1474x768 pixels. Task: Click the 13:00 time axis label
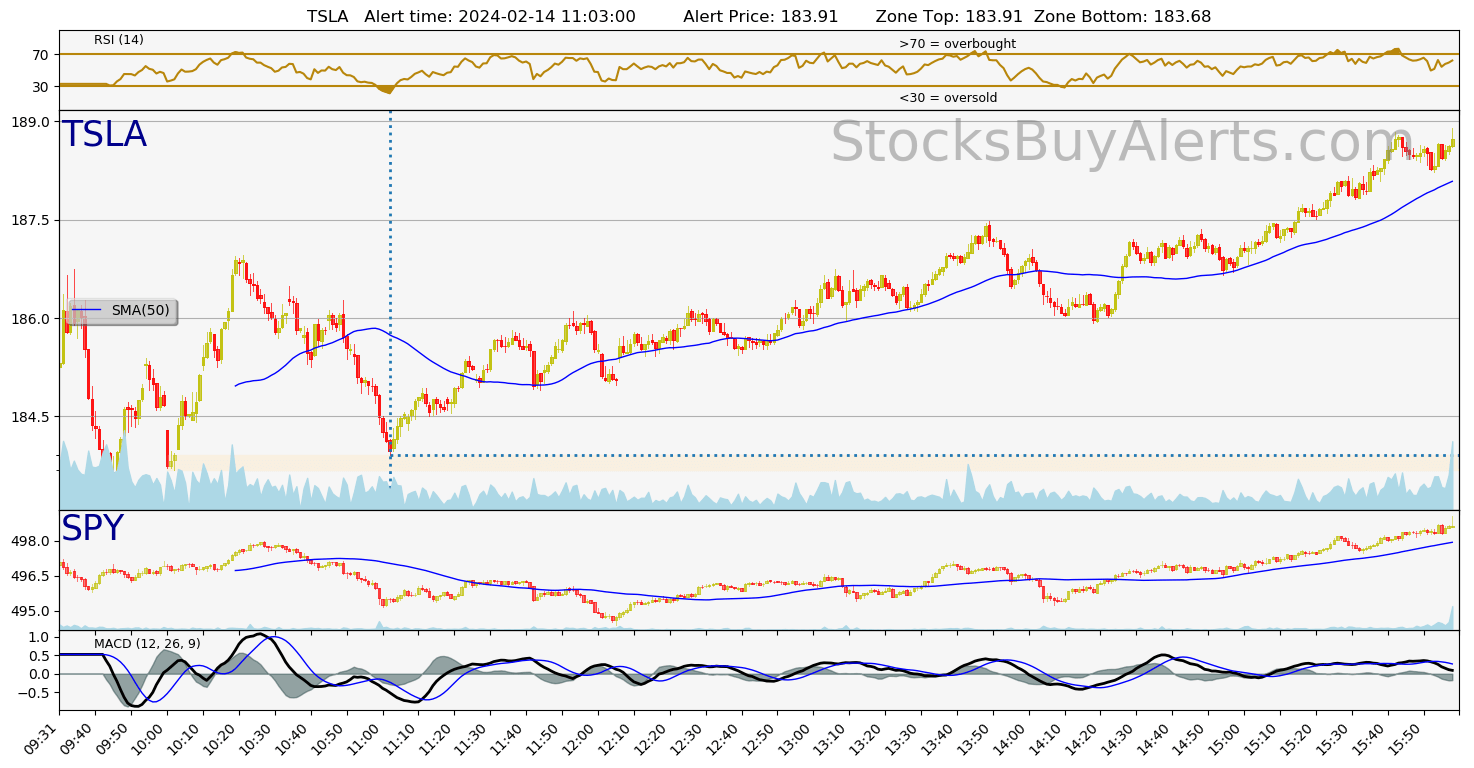(797, 738)
